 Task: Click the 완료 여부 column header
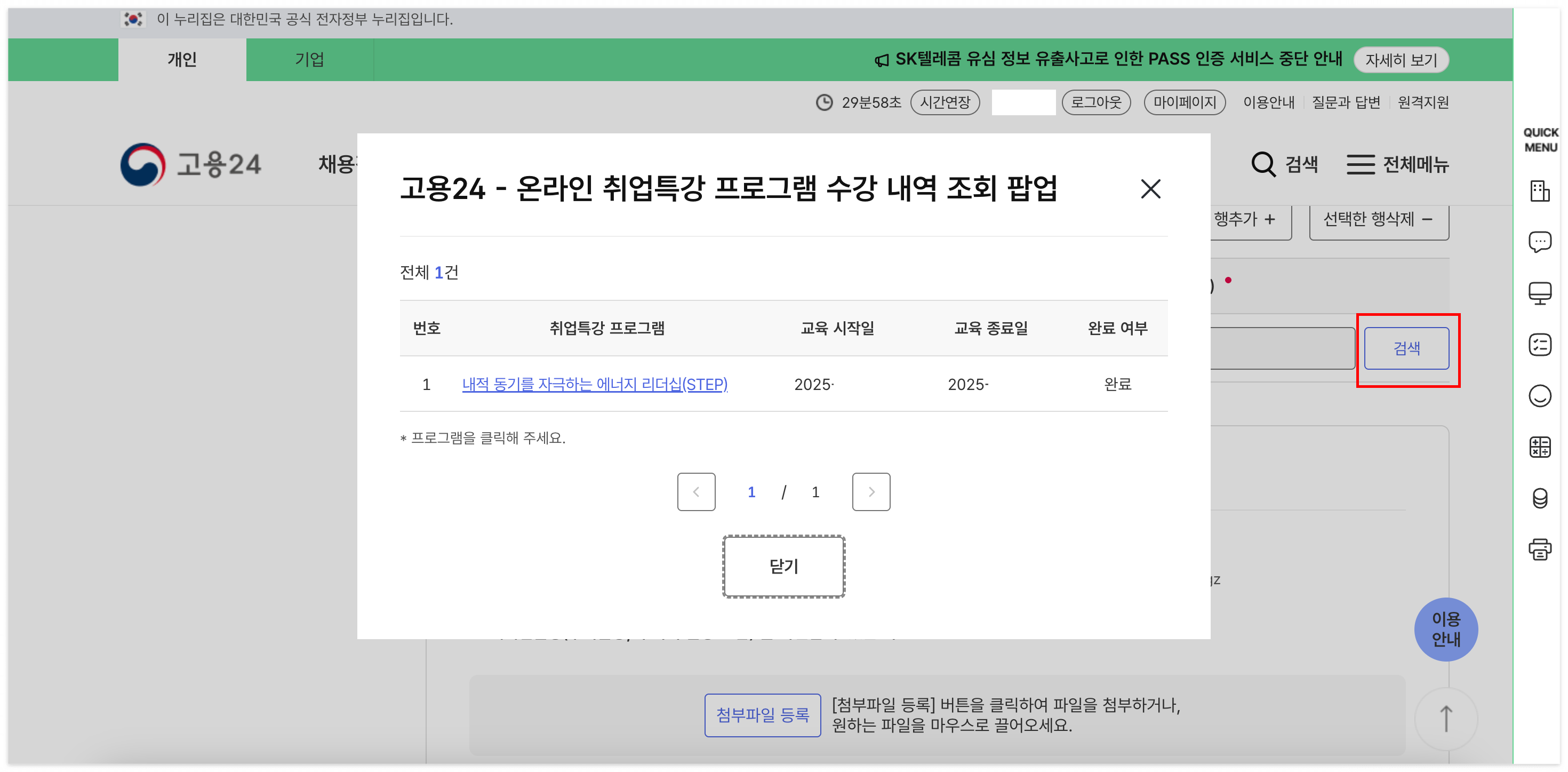[x=1117, y=328]
